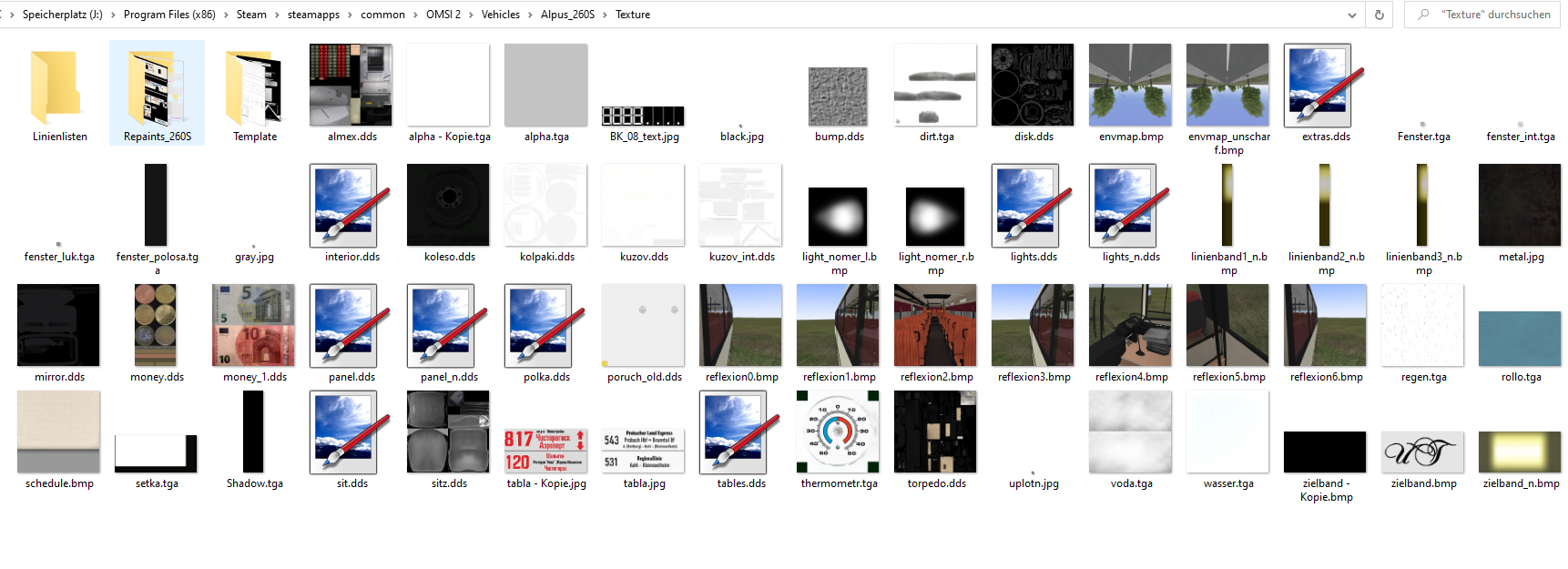The width and height of the screenshot is (1568, 569).
Task: Open the Repaints_260S folder
Action: tap(157, 87)
